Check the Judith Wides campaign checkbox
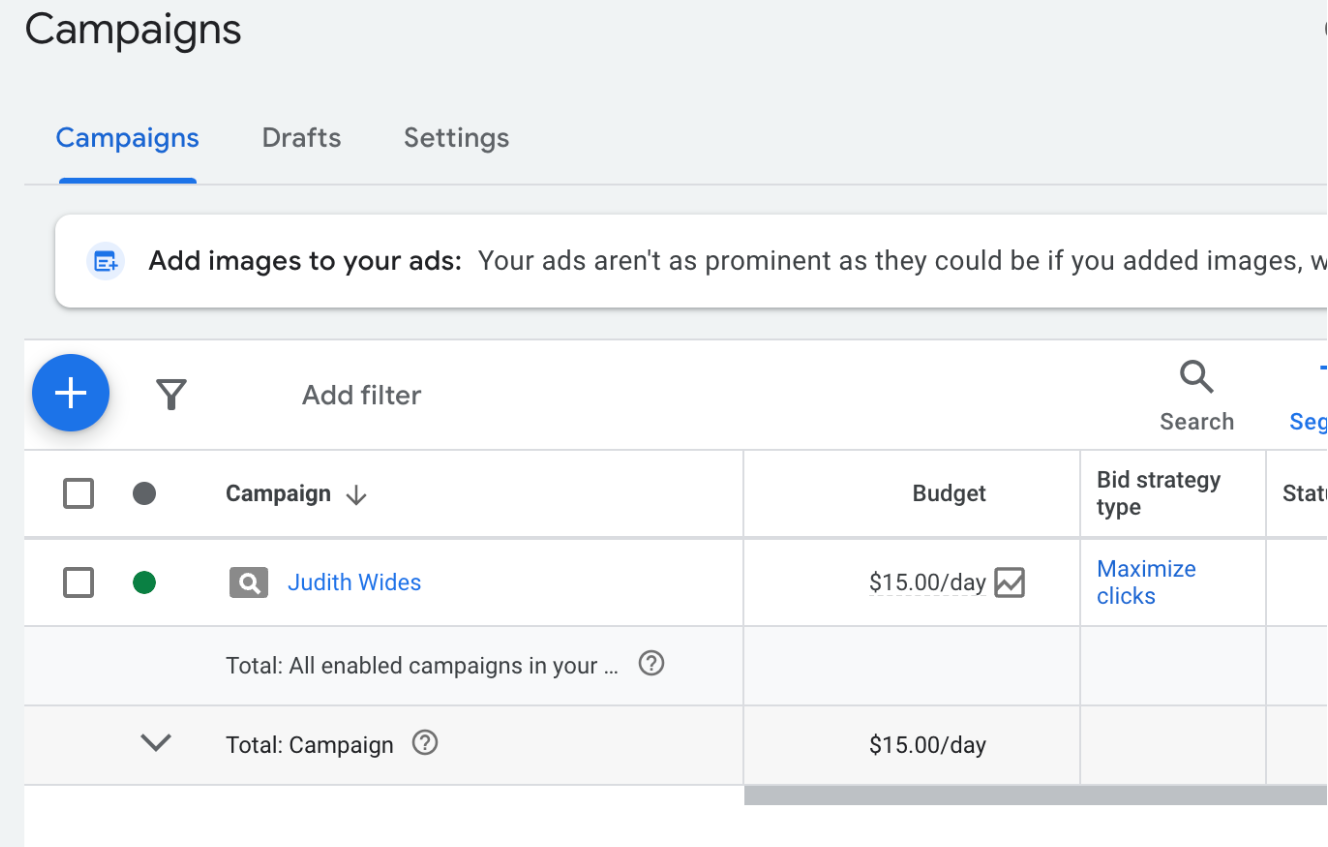This screenshot has height=847, width=1328. 78,582
